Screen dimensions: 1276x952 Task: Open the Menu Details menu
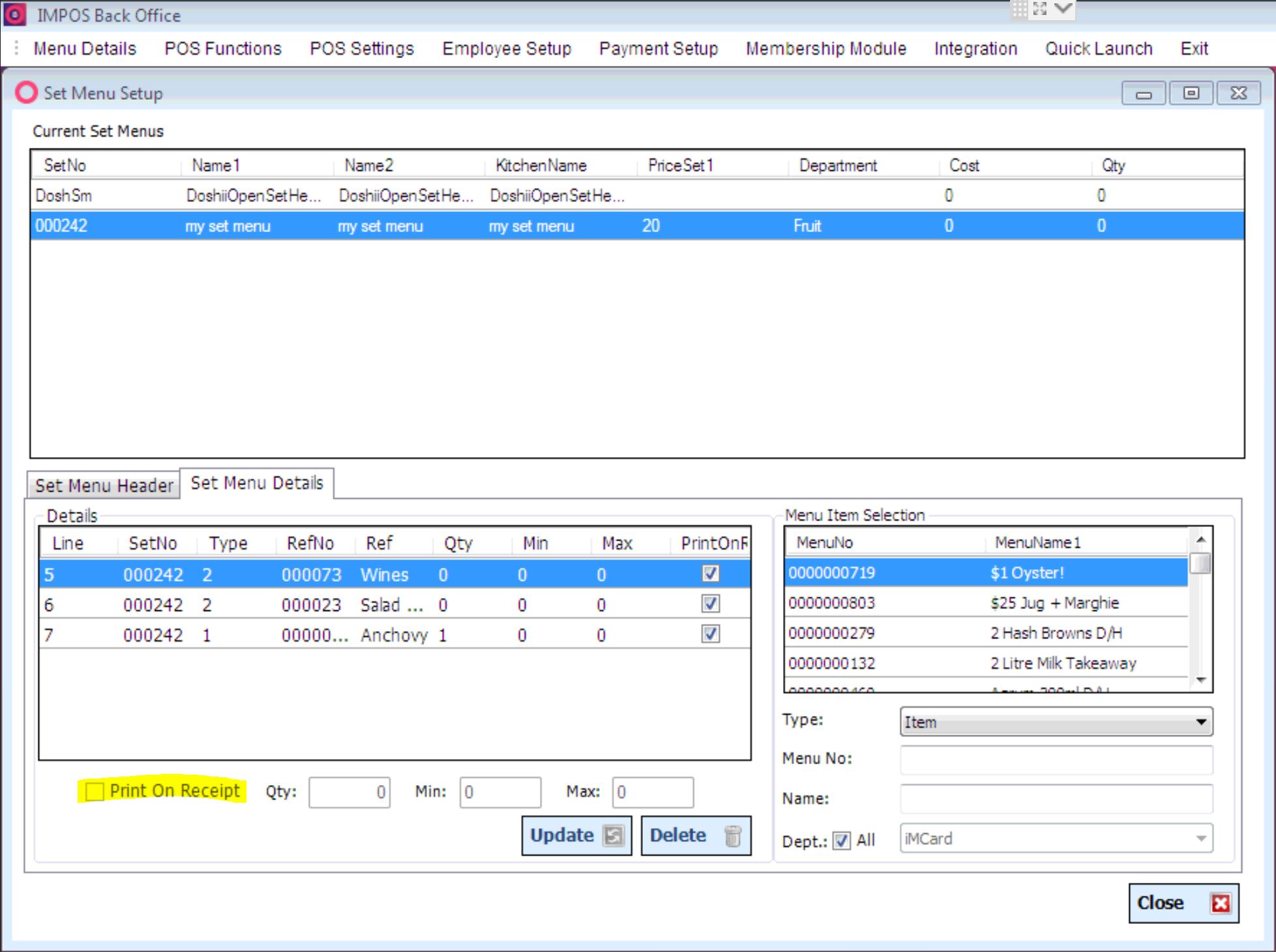85,48
